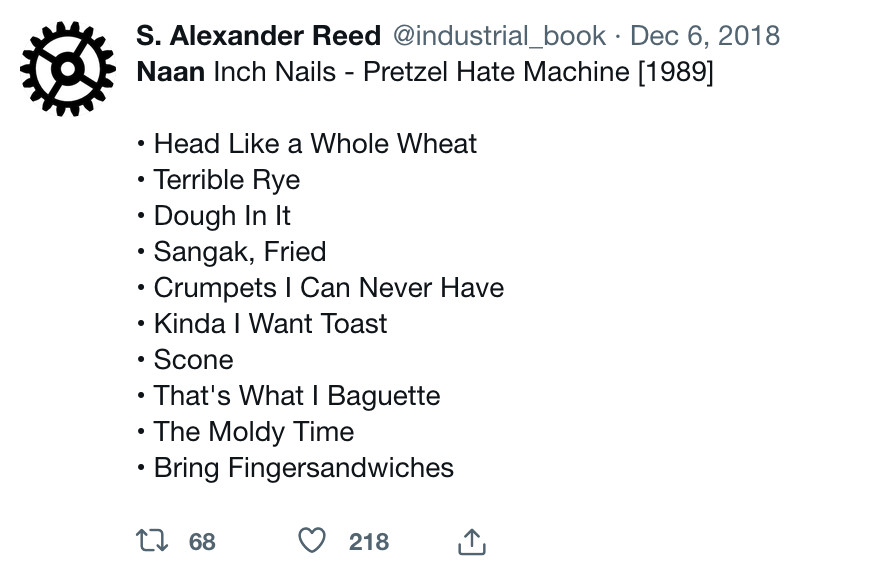The width and height of the screenshot is (896, 576).
Task: Open the gear cog profile avatar
Action: click(x=68, y=69)
